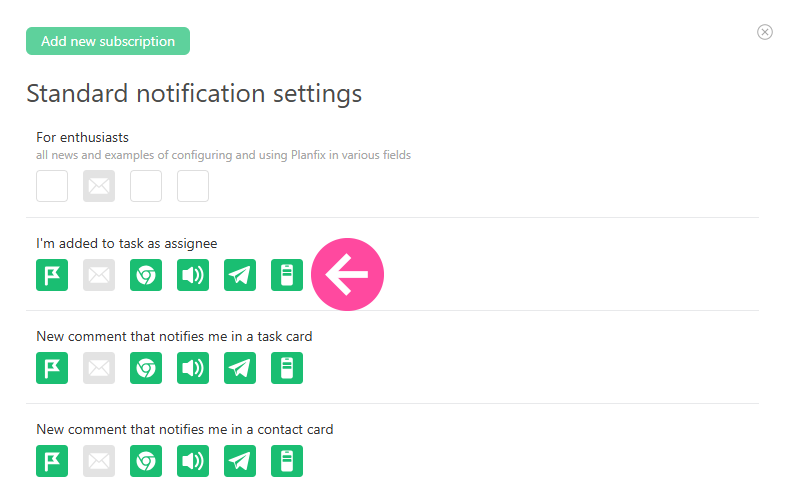Image resolution: width=788 pixels, height=504 pixels.
Task: Toggle mobile notification for assignee task
Action: coord(287,275)
